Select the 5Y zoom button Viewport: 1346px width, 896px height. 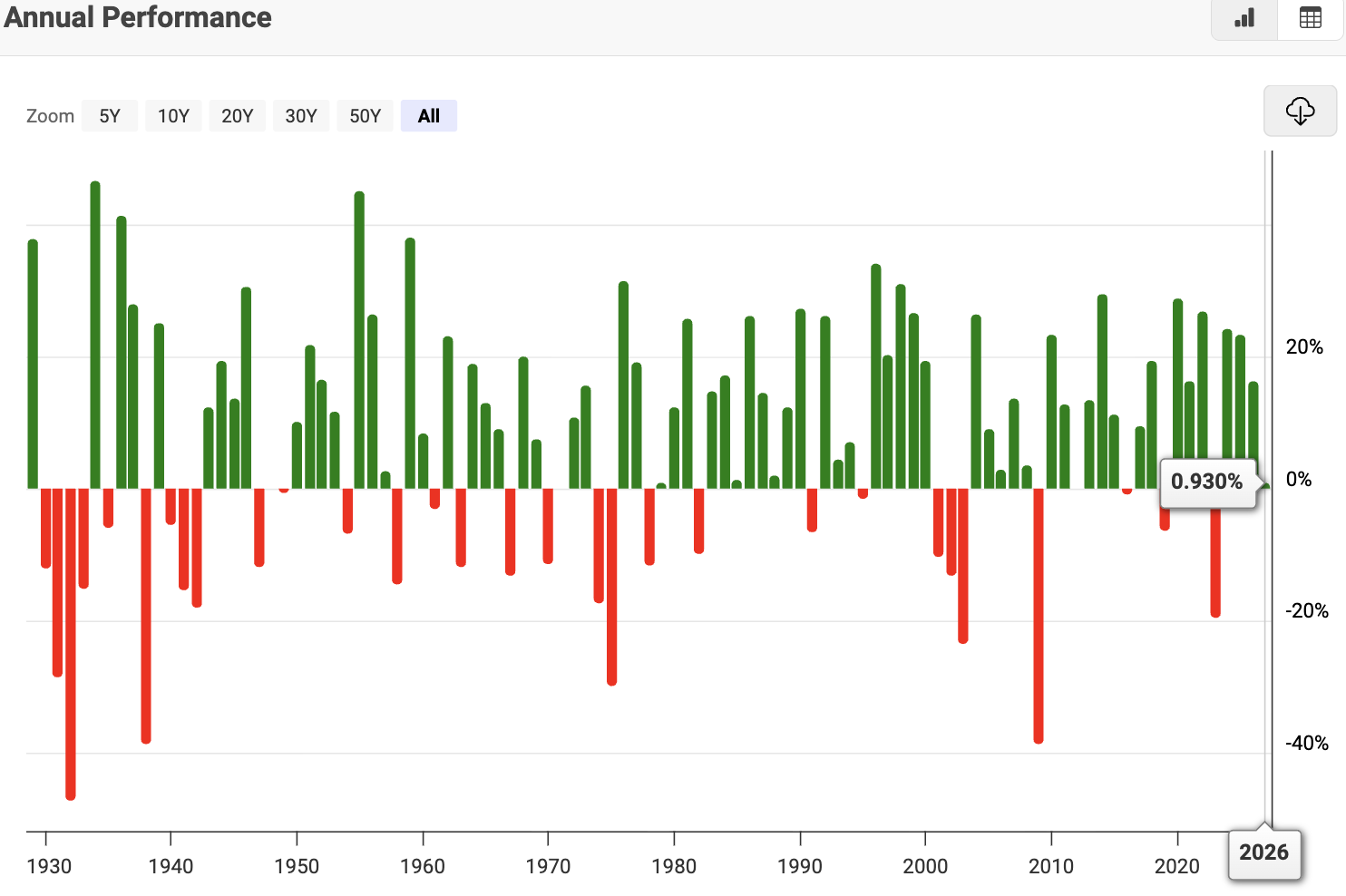coord(109,115)
